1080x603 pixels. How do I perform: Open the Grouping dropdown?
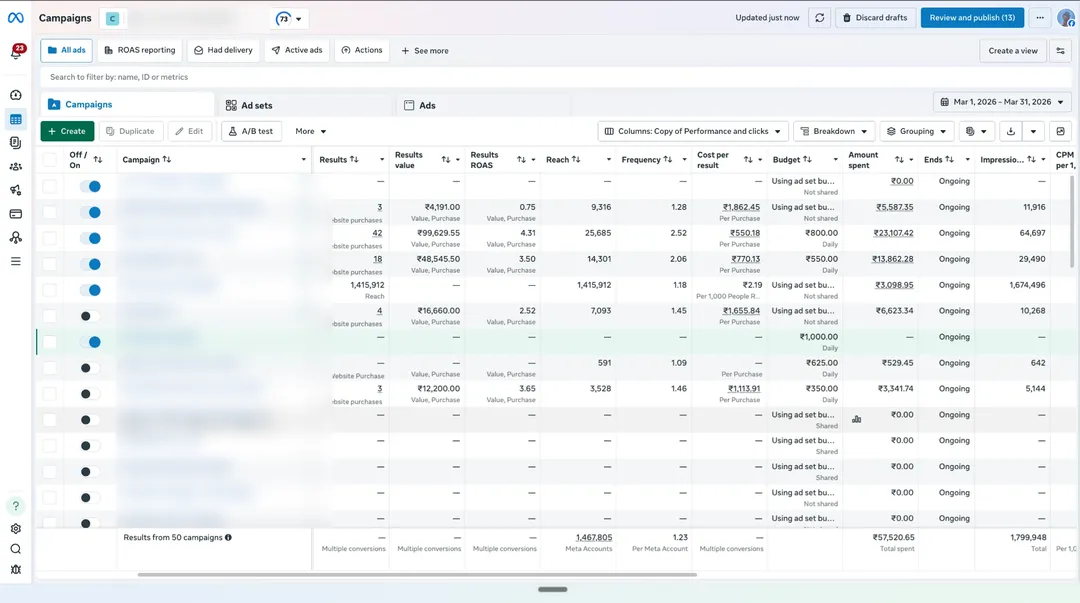pos(916,131)
